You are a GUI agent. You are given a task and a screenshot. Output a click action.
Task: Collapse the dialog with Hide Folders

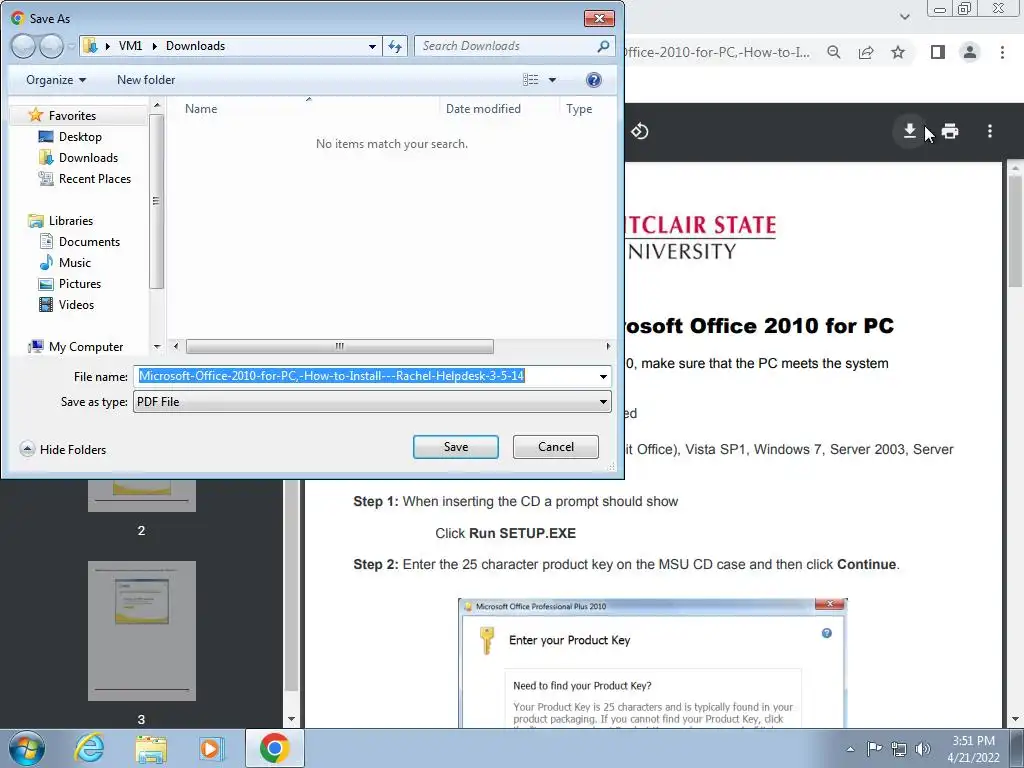tap(63, 449)
